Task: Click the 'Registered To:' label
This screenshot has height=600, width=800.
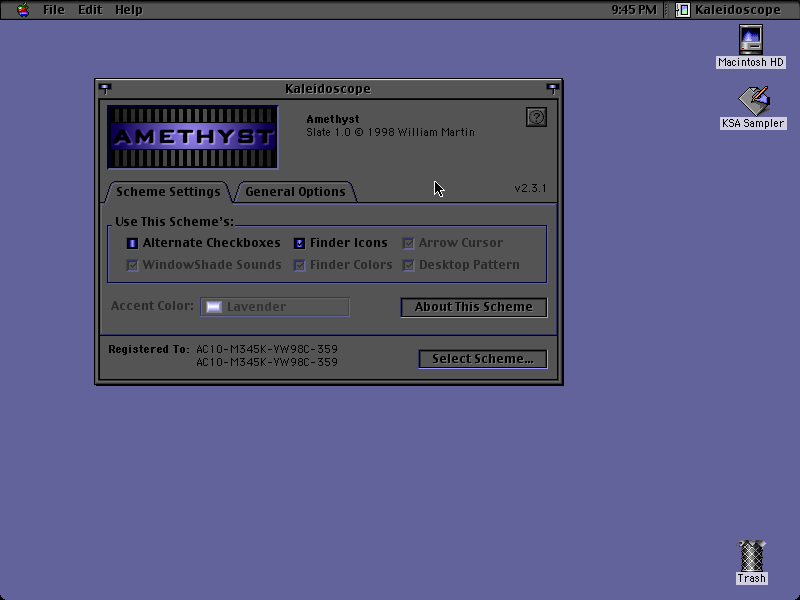Action: (x=148, y=349)
